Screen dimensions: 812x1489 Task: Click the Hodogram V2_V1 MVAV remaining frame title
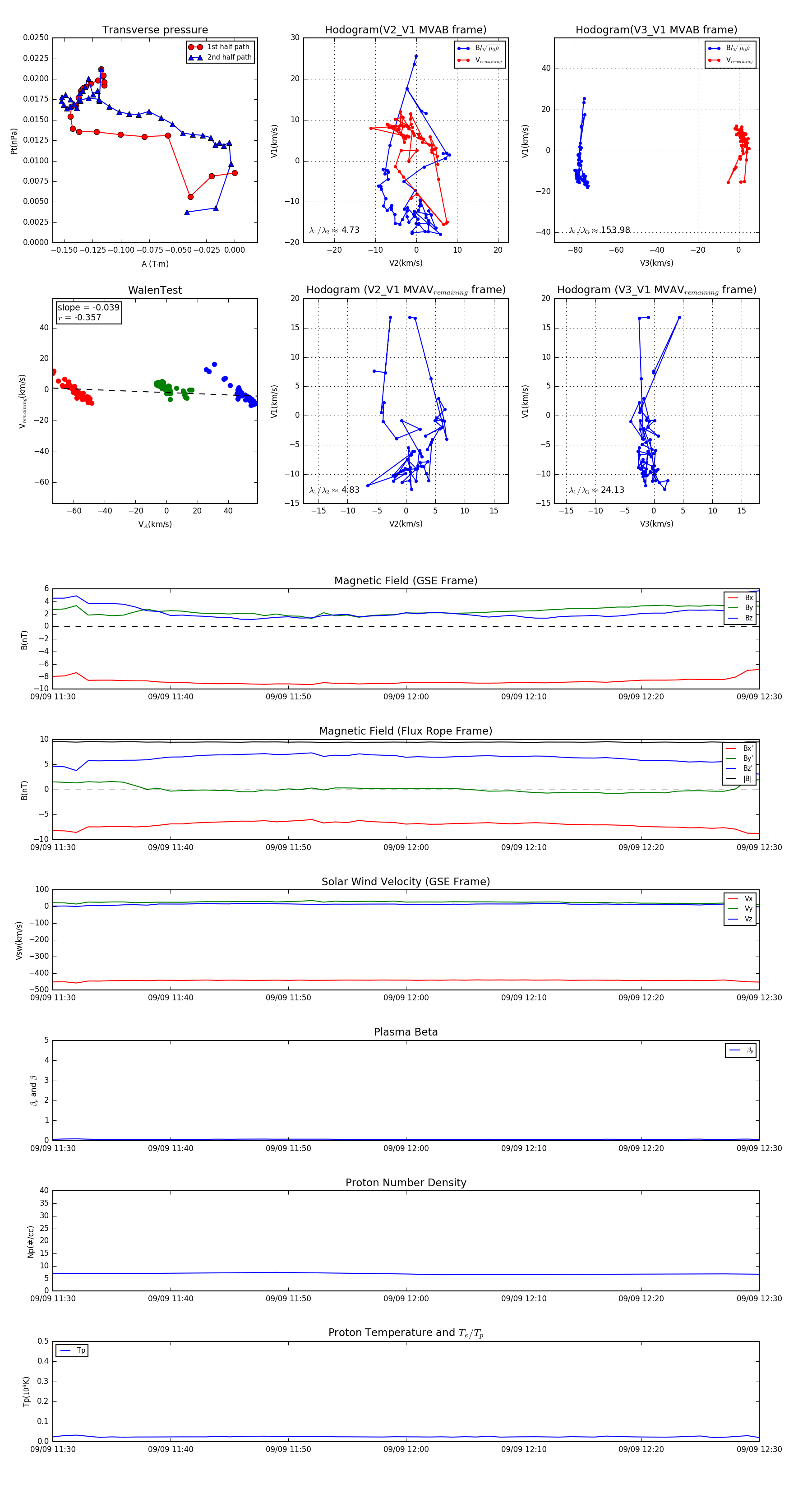click(406, 290)
